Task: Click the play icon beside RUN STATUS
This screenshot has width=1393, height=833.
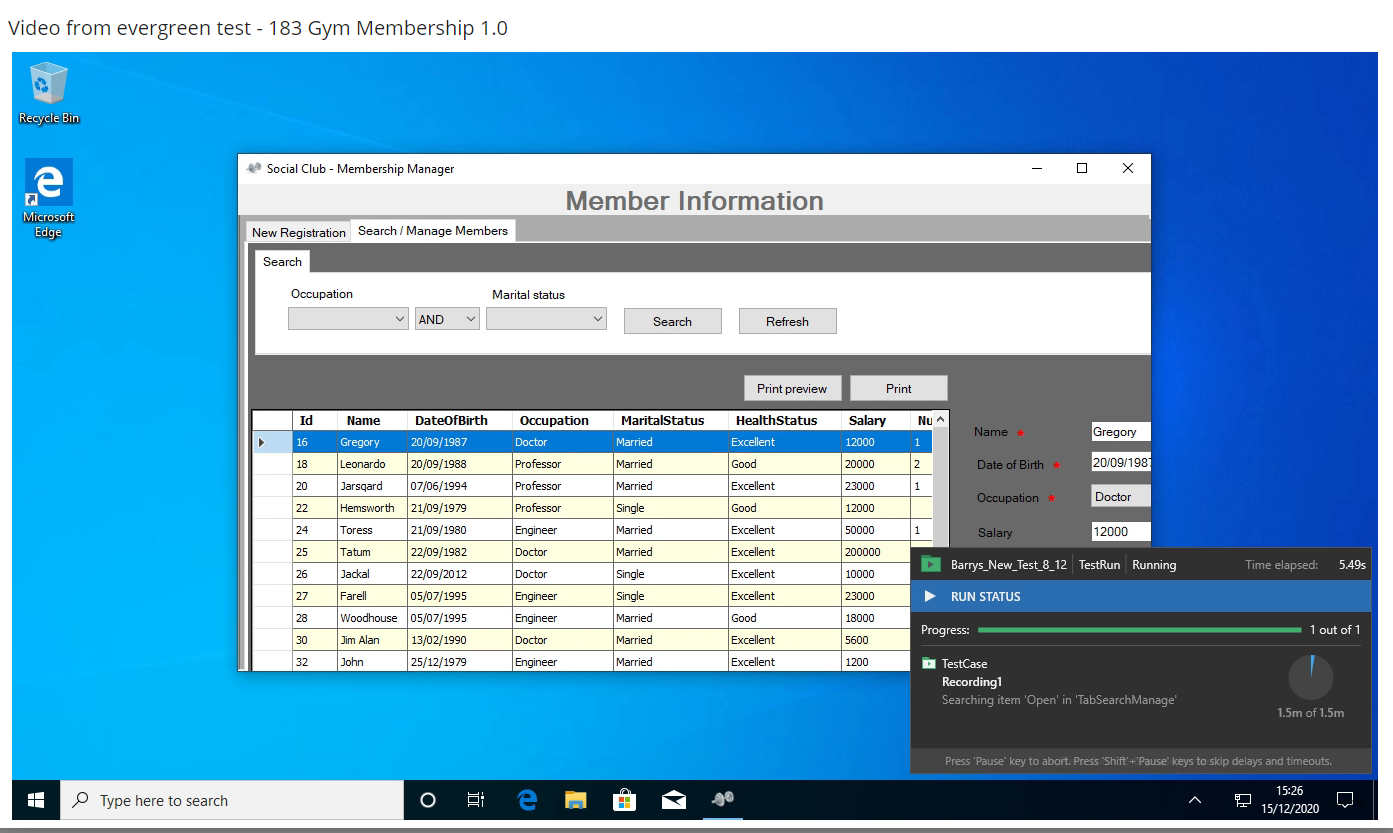Action: 930,596
